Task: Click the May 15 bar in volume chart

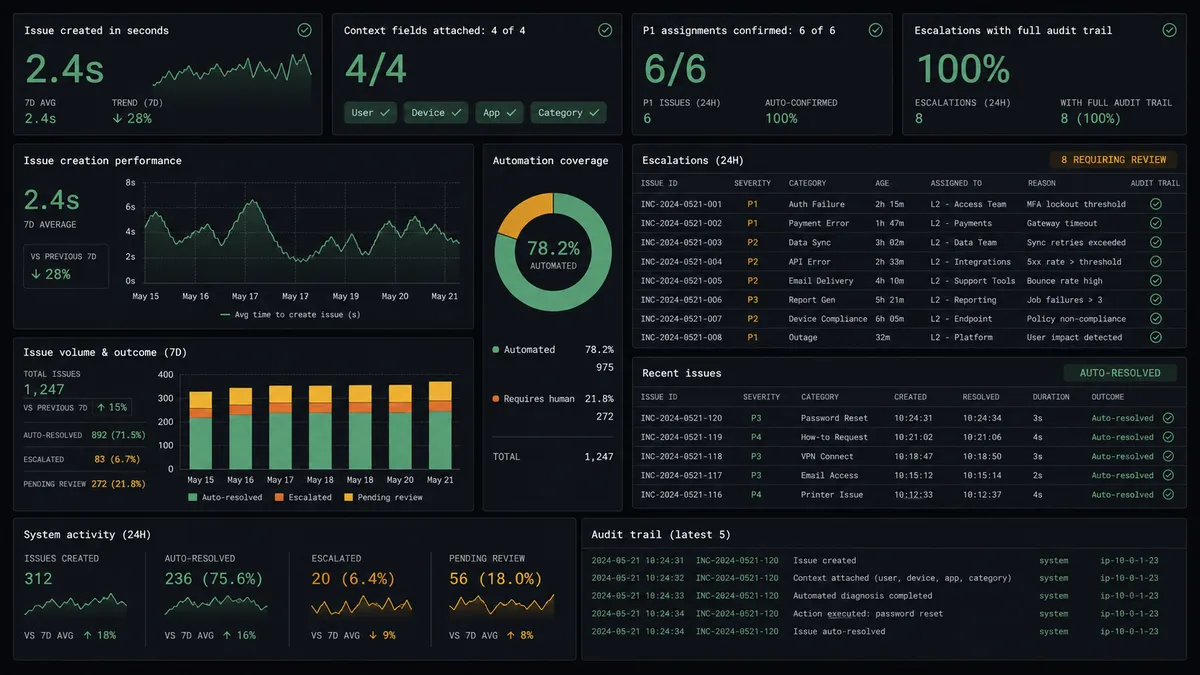Action: coord(201,431)
